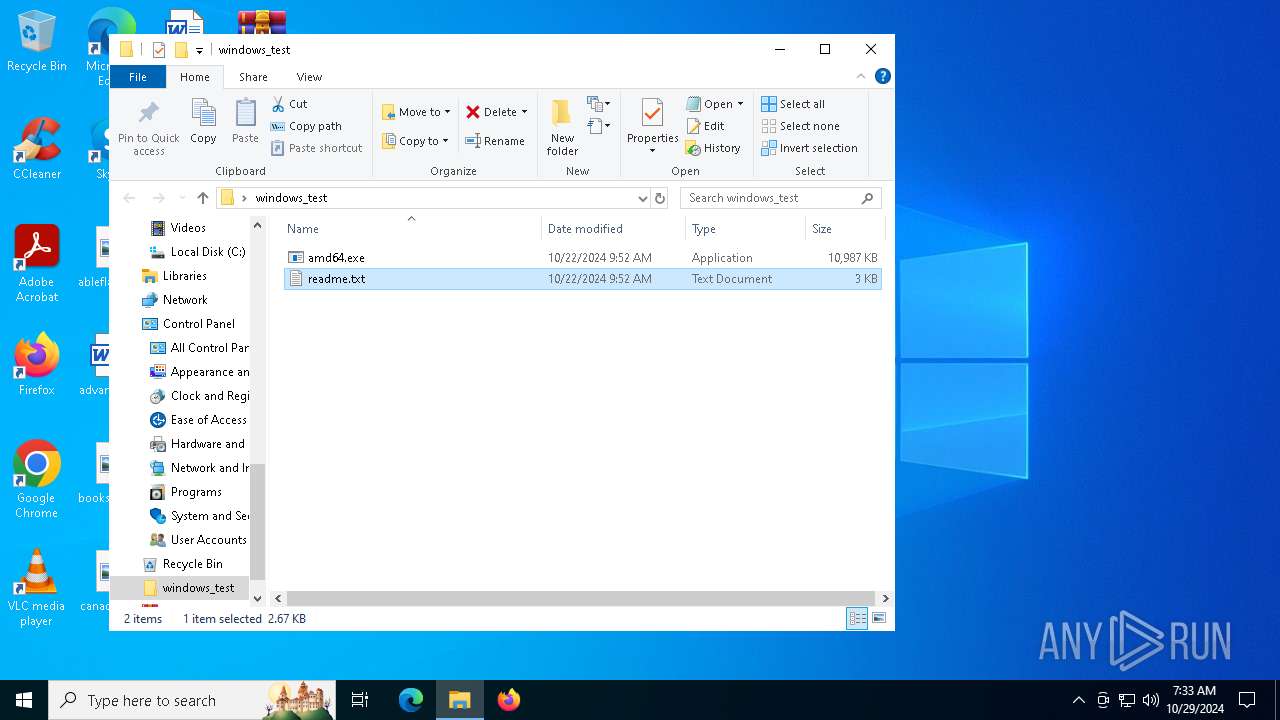Open the Delete dropdown arrow
This screenshot has width=1280, height=720.
524,112
